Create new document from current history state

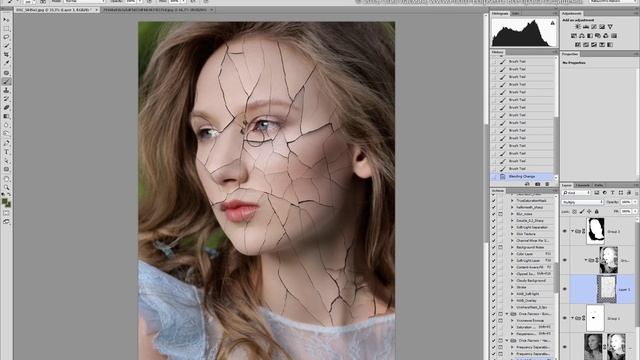tap(527, 184)
